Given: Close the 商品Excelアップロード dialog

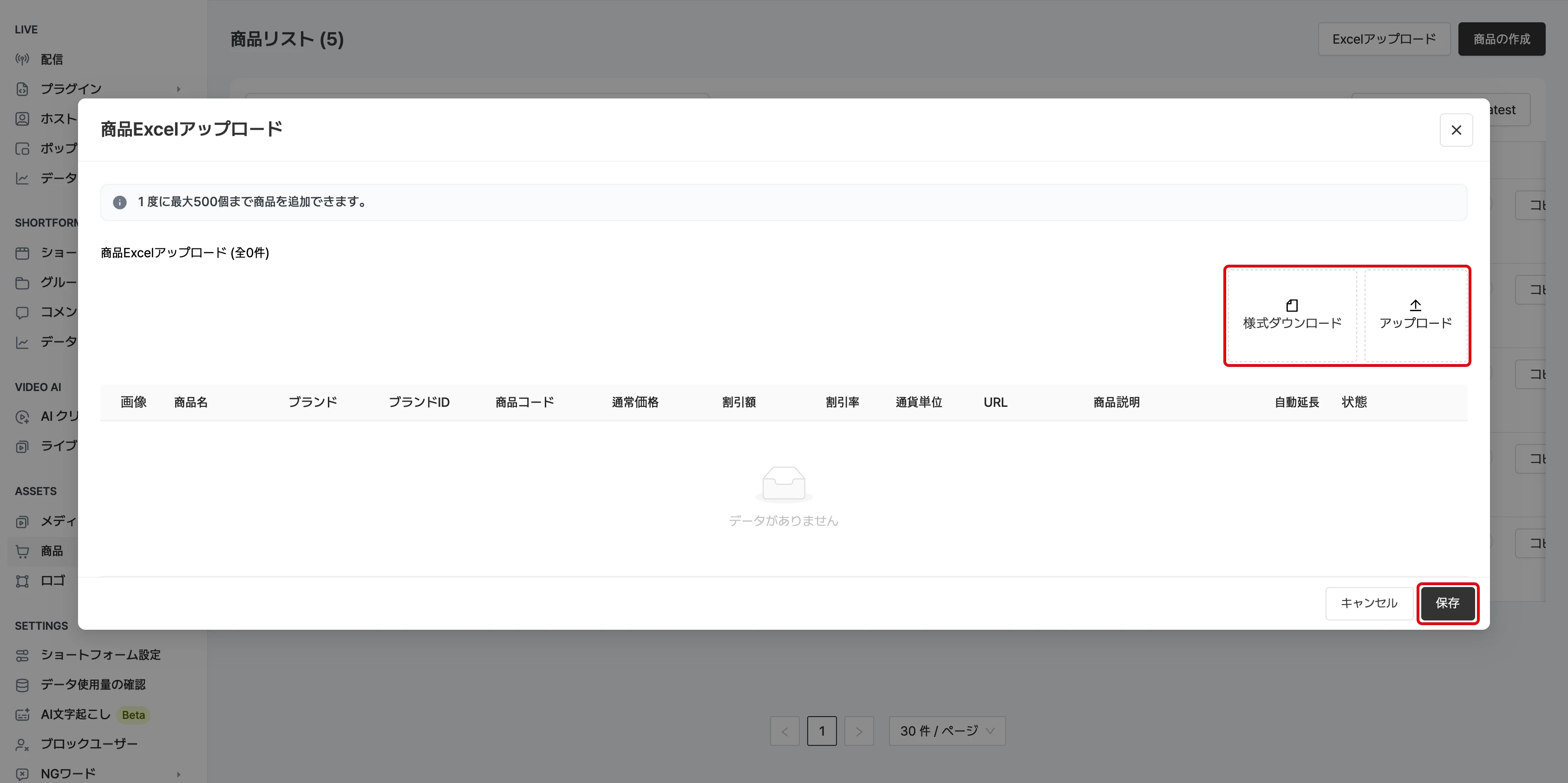Looking at the screenshot, I should coord(1456,130).
